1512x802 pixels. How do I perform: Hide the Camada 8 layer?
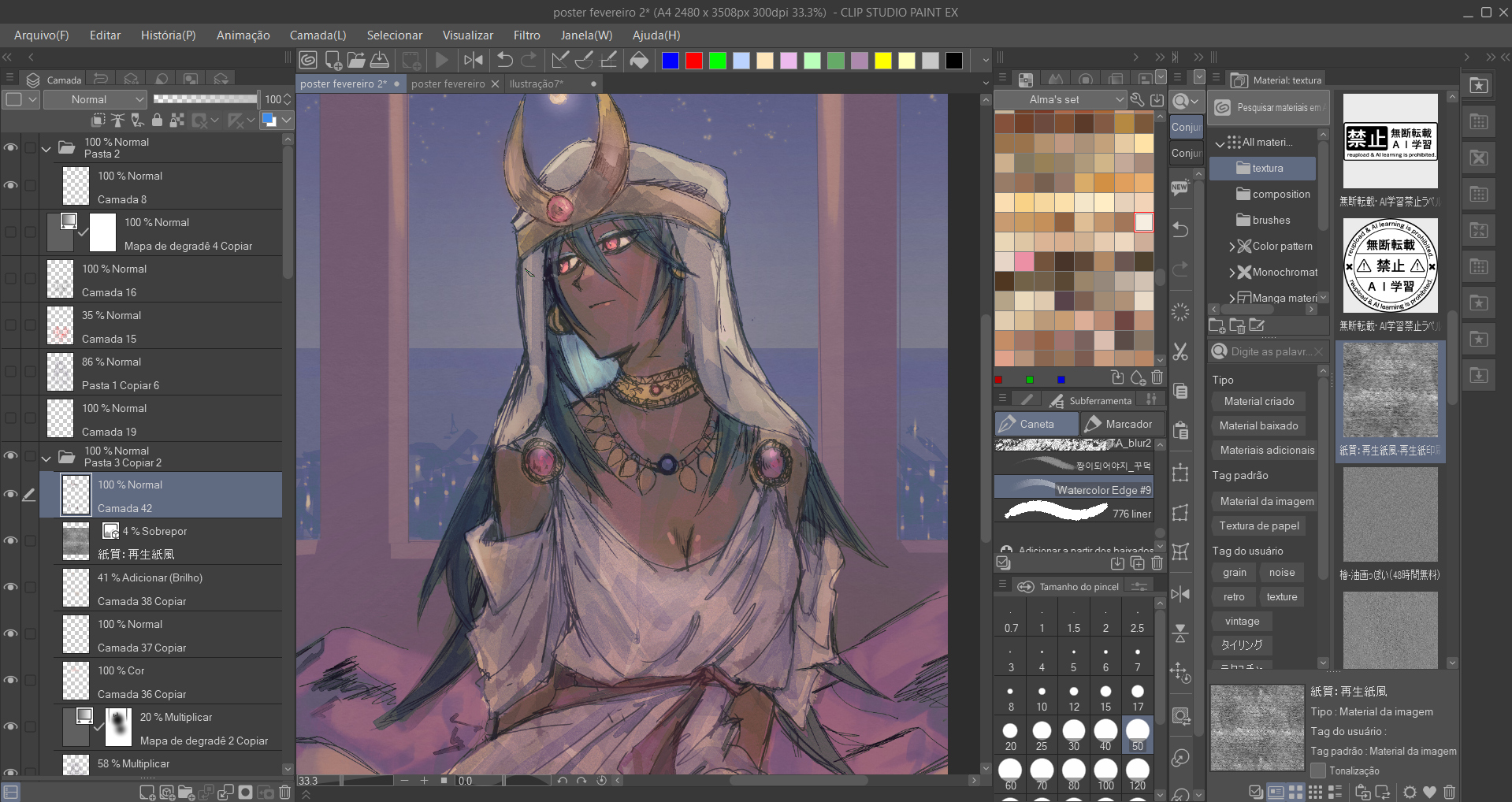point(11,186)
